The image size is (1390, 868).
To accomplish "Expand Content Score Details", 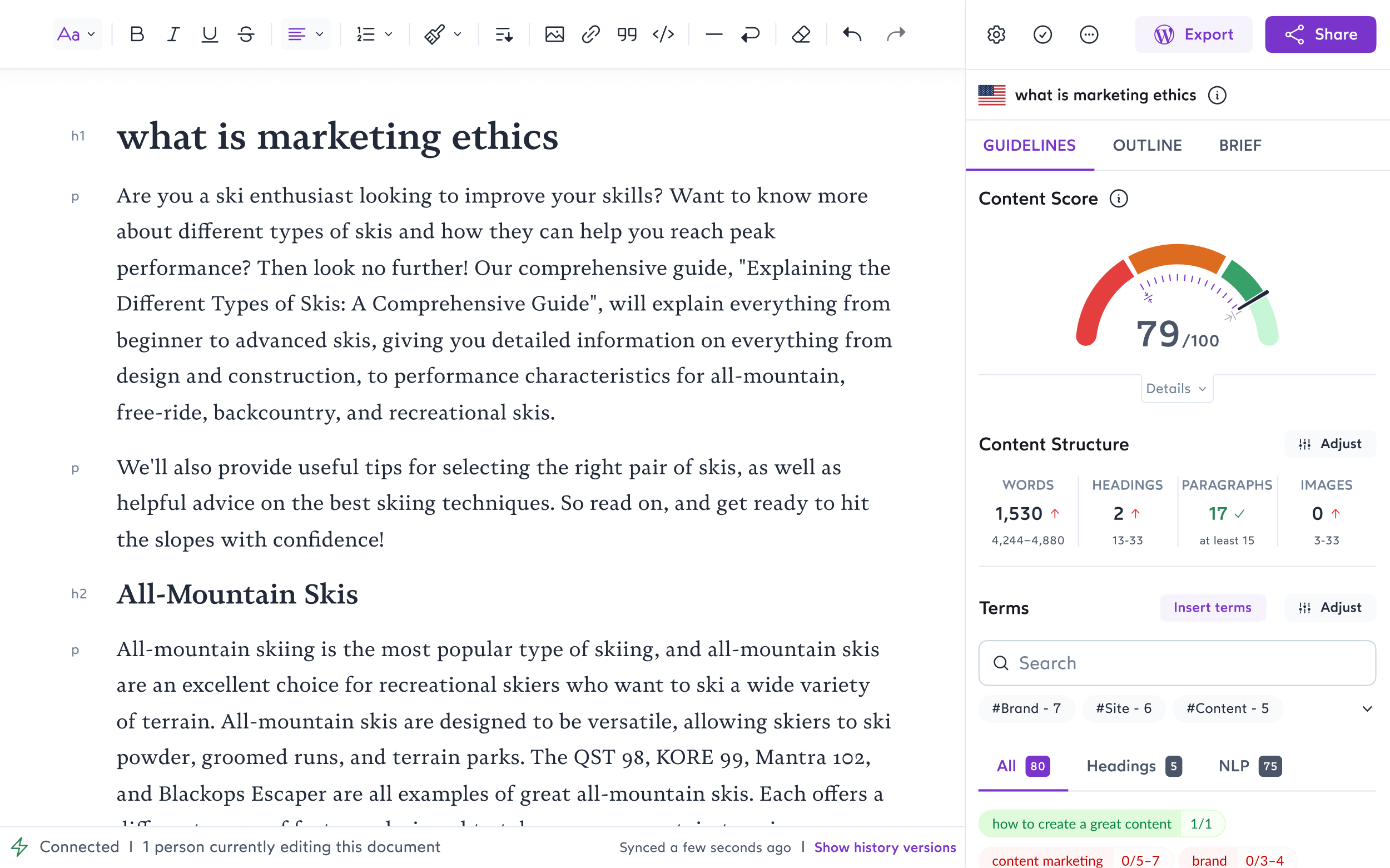I will 1176,389.
